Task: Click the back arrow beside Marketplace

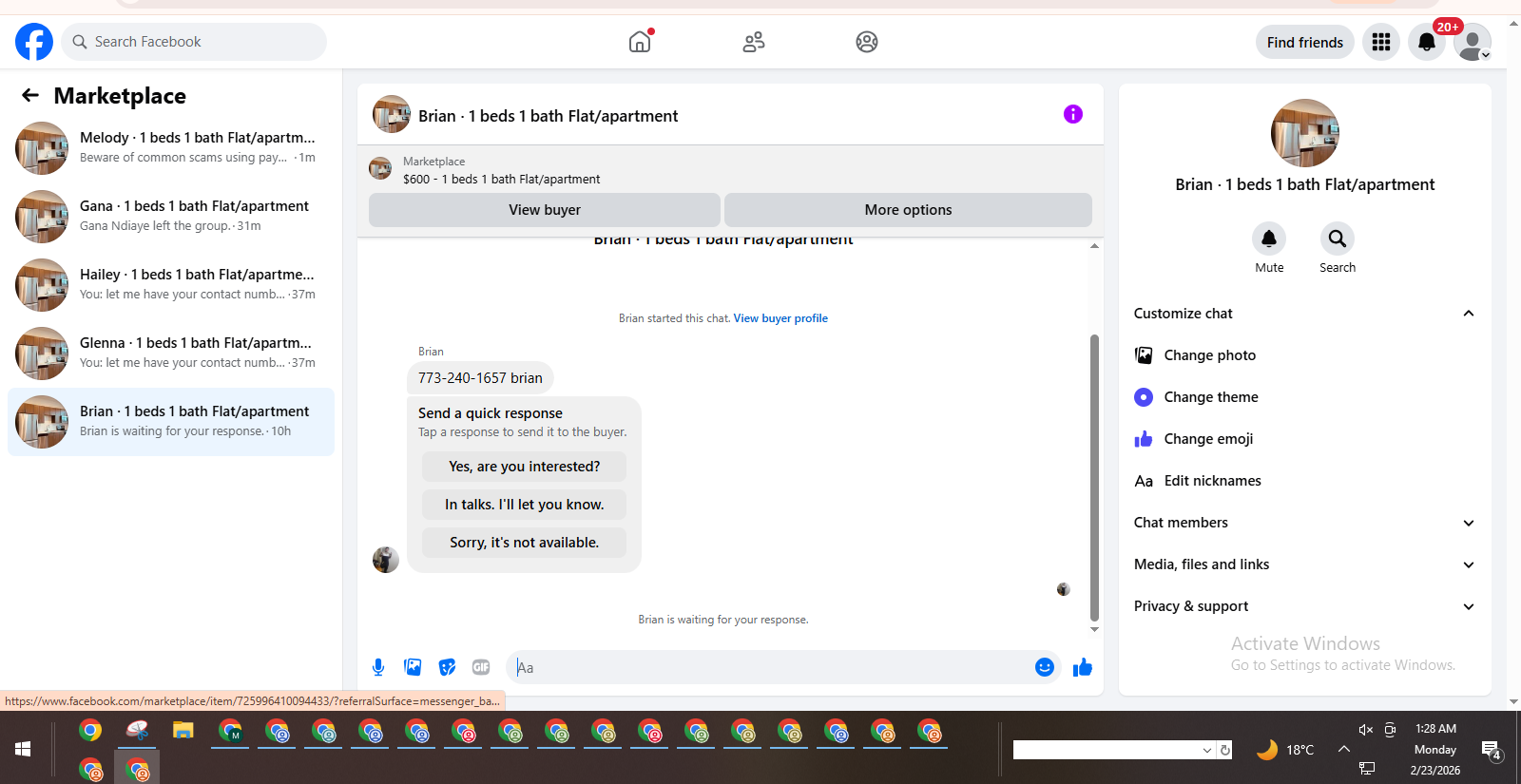Action: [30, 95]
